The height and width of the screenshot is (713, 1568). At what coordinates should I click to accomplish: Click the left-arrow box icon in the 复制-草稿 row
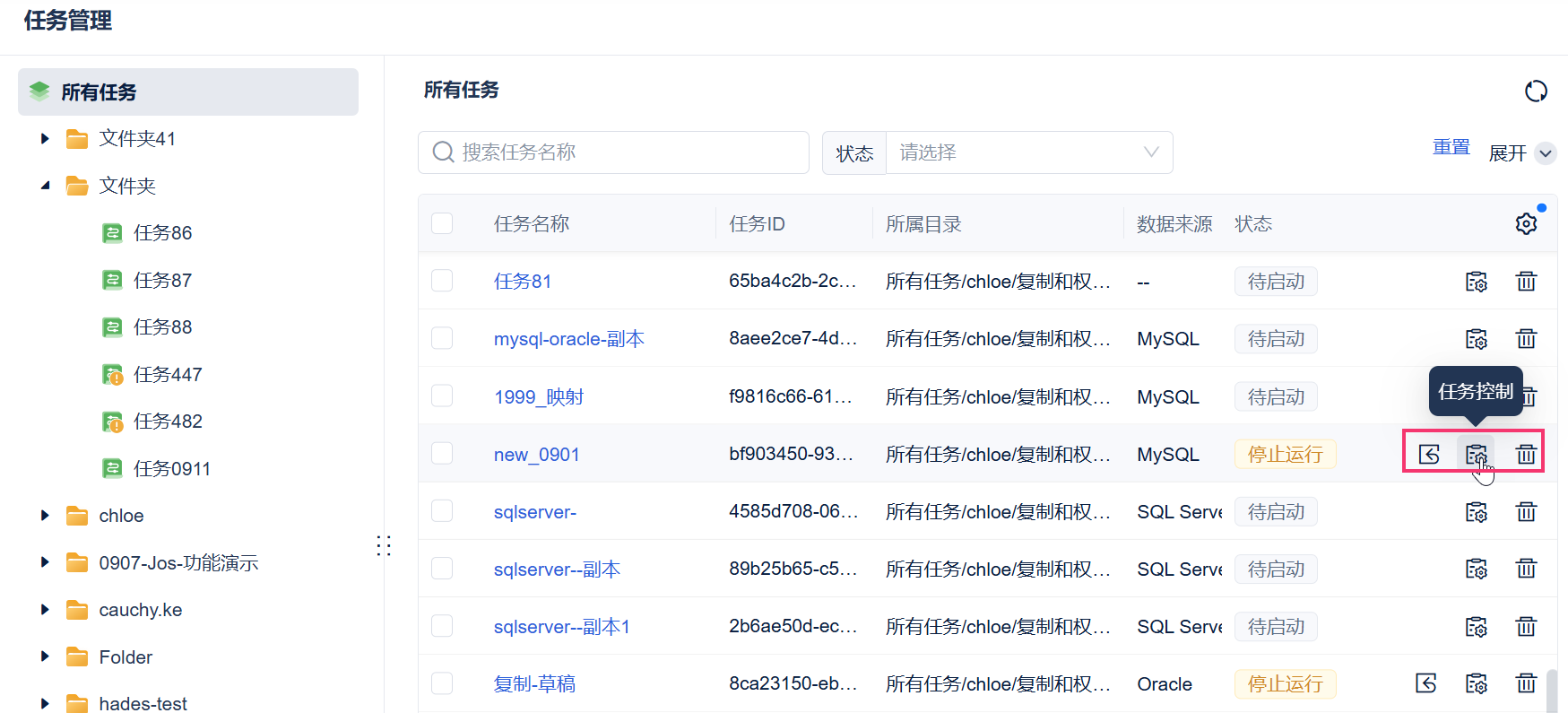point(1426,684)
